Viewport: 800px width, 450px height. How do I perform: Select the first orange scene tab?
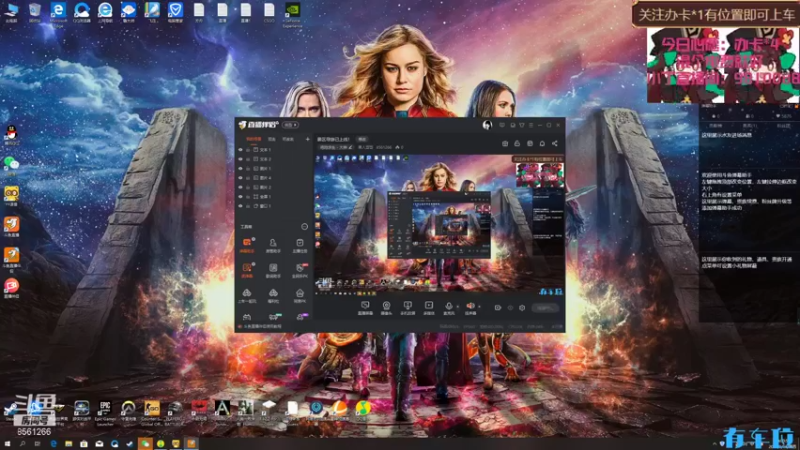point(253,139)
